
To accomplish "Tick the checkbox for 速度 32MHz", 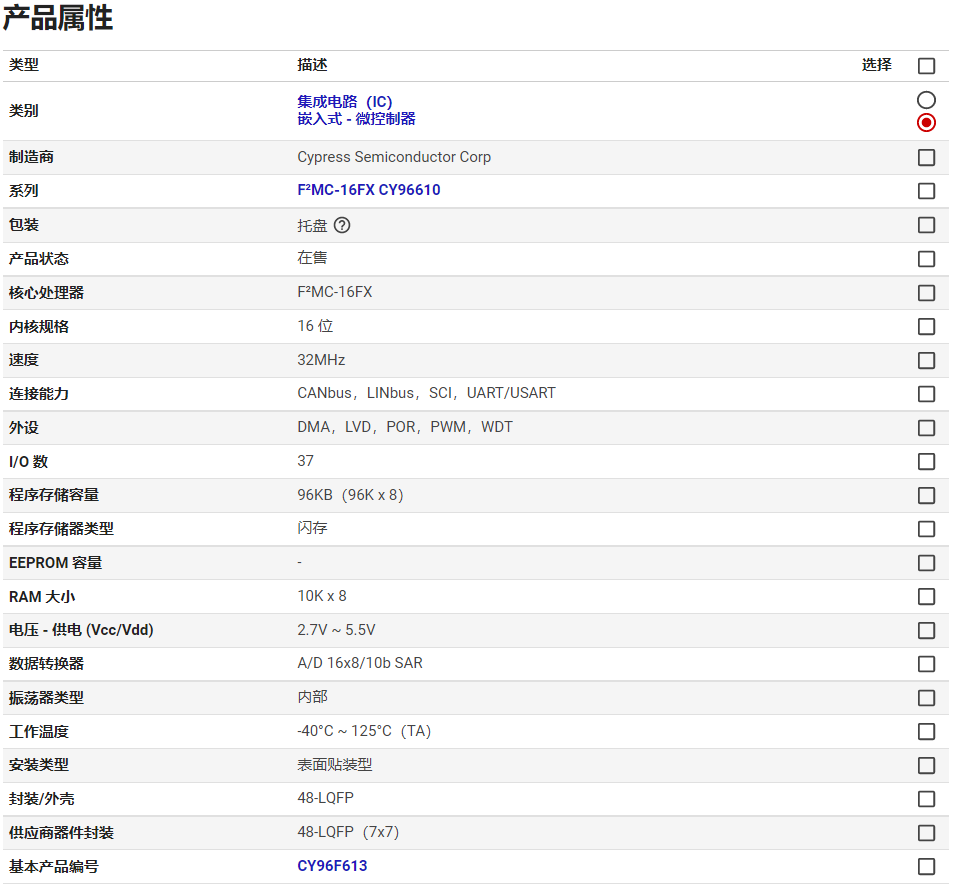I will tap(926, 360).
